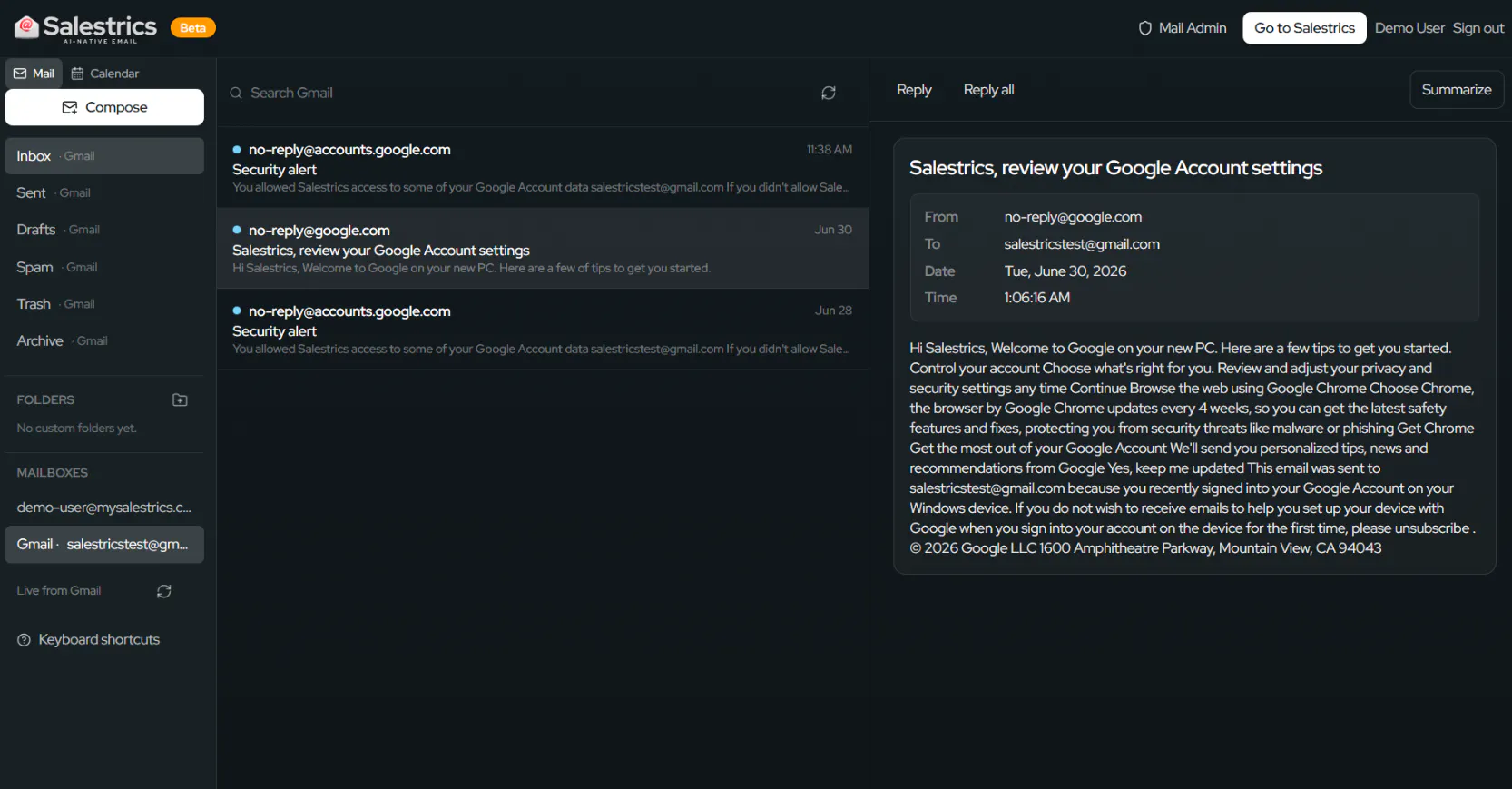1512x789 pixels.
Task: Open Keyboard shortcuts
Action: (x=89, y=640)
